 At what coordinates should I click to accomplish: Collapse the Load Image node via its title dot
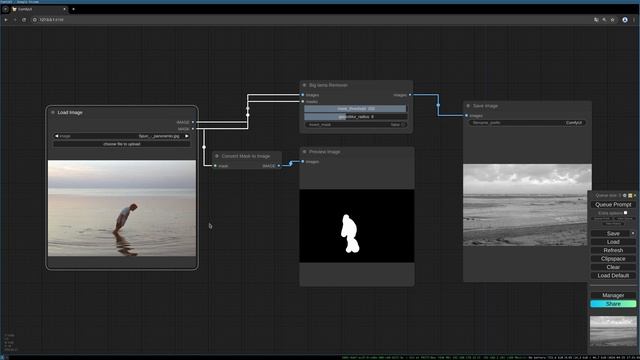click(x=53, y=112)
